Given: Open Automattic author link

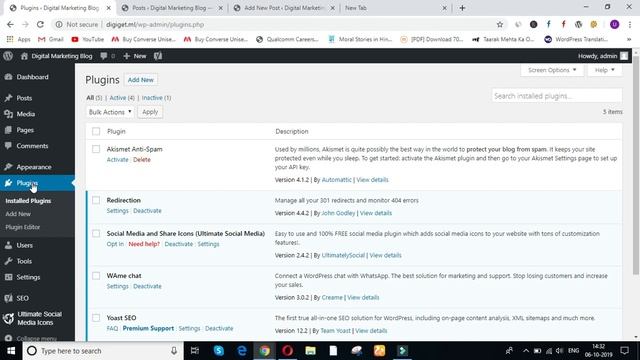Looking at the screenshot, I should (336, 180).
